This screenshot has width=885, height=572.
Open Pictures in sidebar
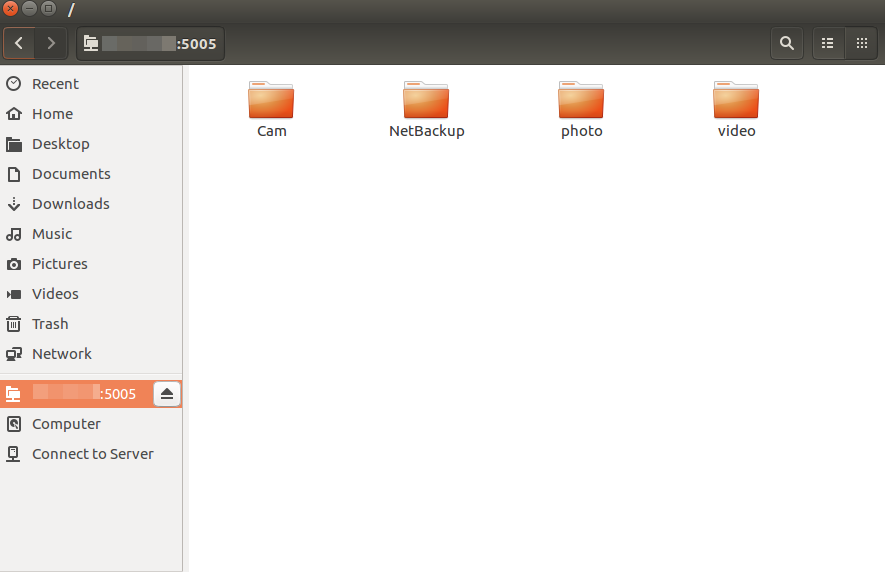[91, 264]
